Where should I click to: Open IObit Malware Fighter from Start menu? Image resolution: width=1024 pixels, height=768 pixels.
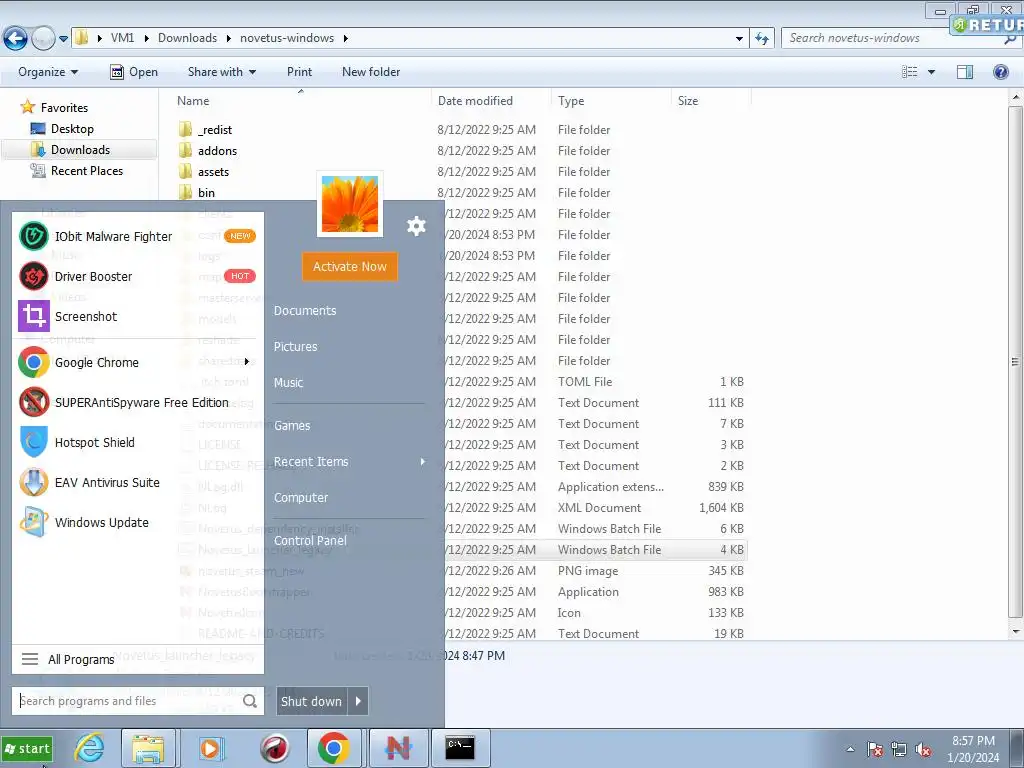(x=138, y=236)
